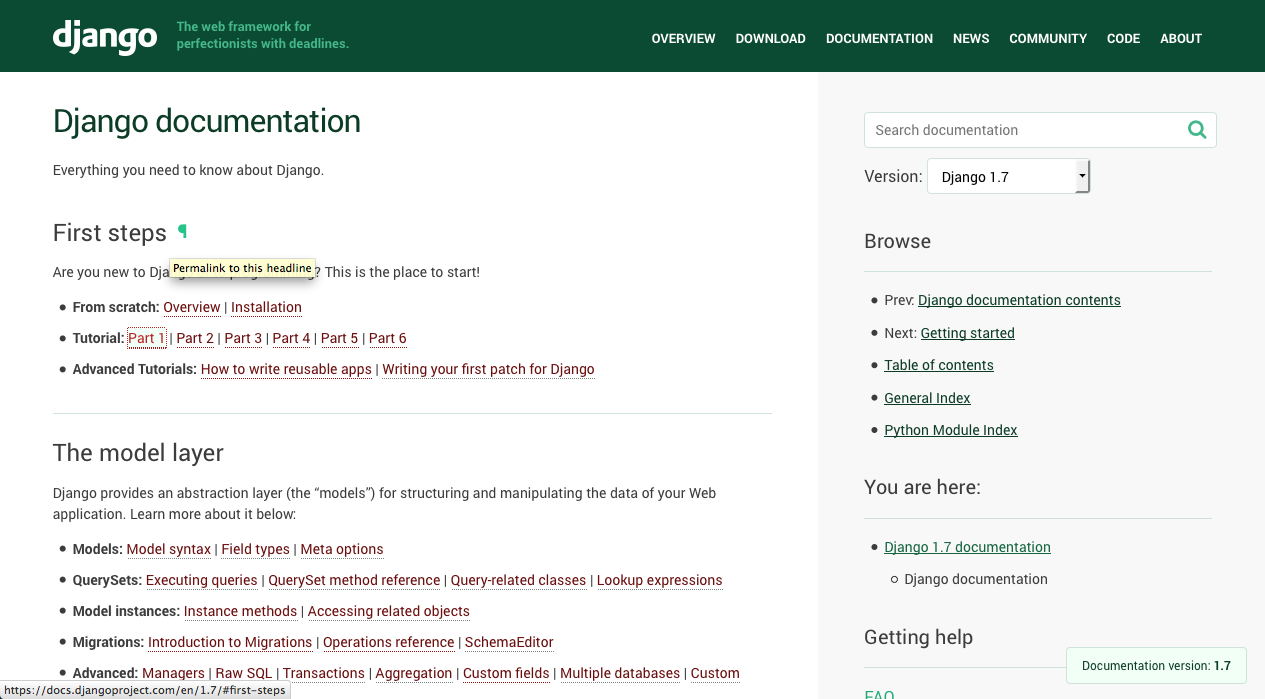Open Accessing related objects link
The height and width of the screenshot is (699, 1265).
(389, 611)
